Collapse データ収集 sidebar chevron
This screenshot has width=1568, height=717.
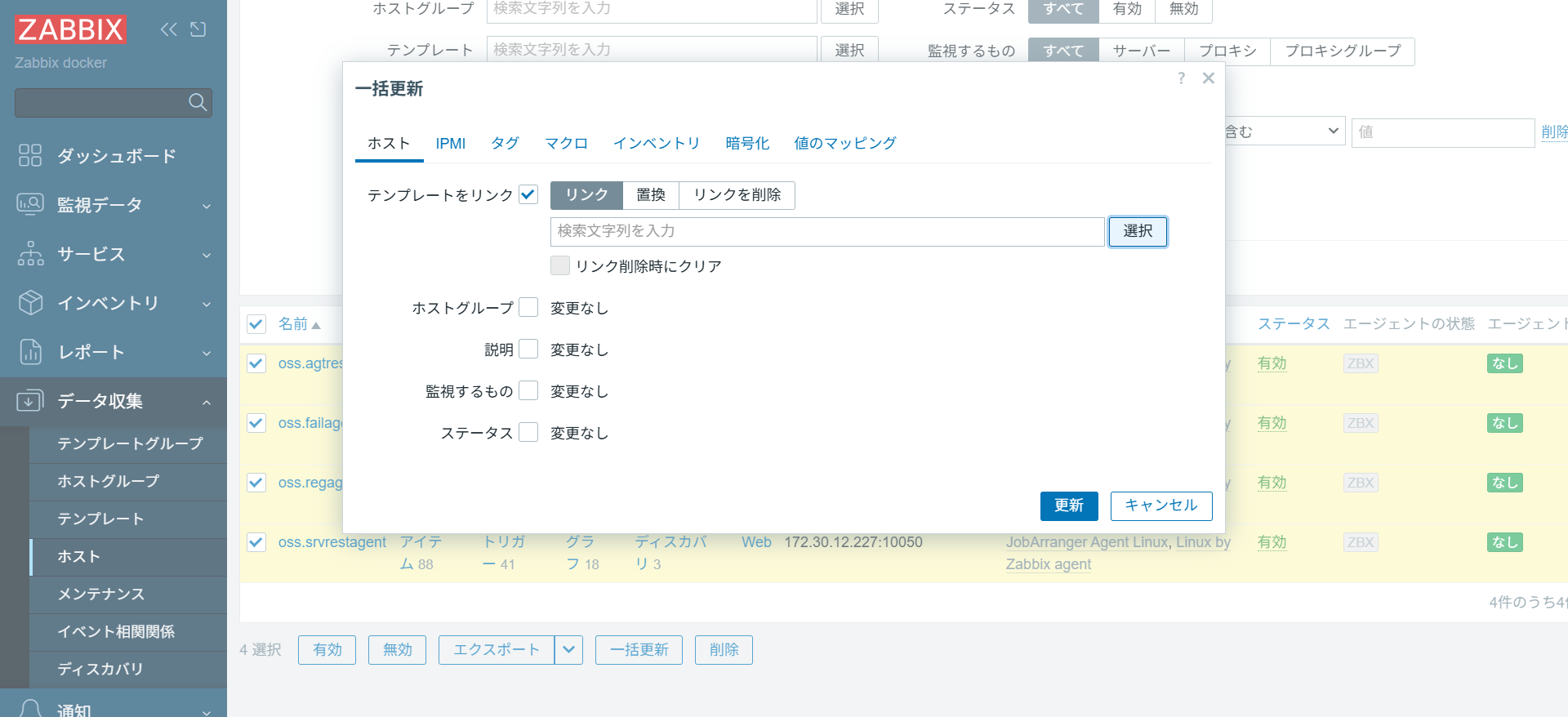click(207, 402)
